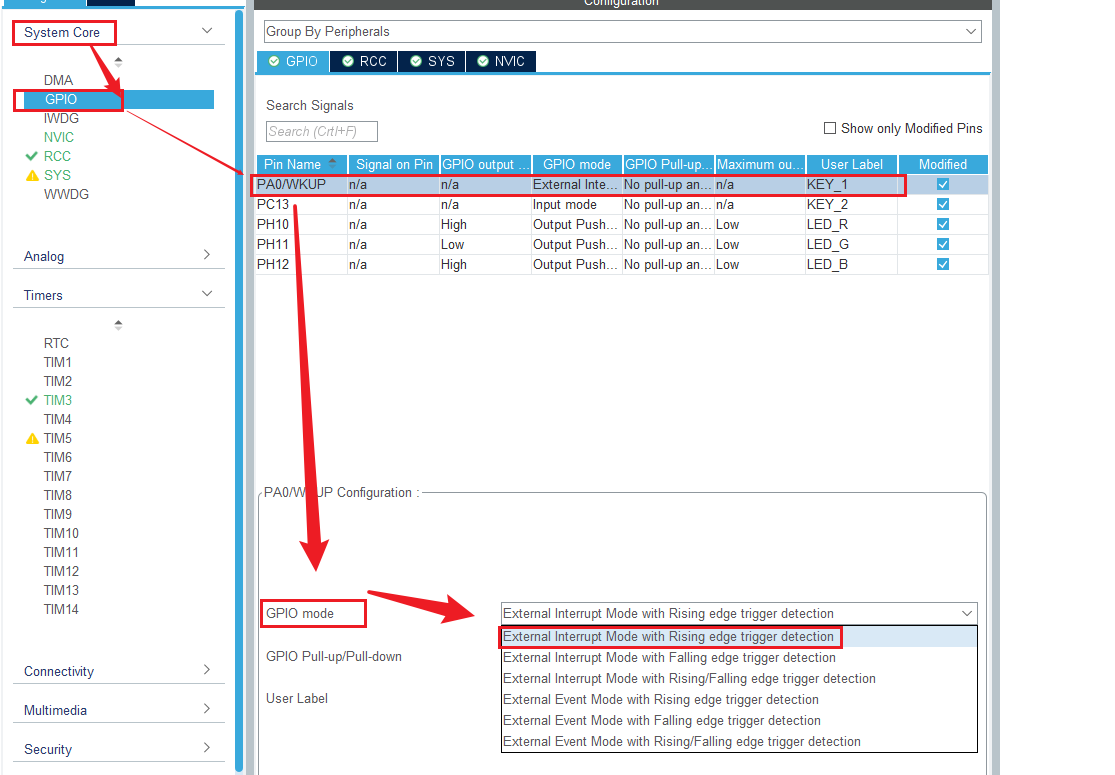
Task: Toggle the Modified checkbox for PC13
Action: [x=942, y=204]
